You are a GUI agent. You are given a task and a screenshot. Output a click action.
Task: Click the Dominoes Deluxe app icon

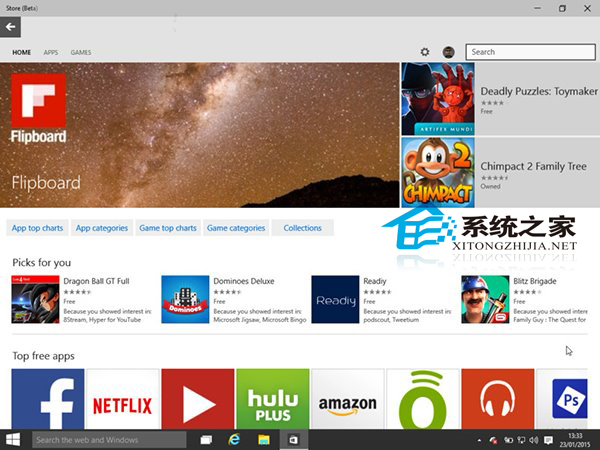tap(185, 300)
